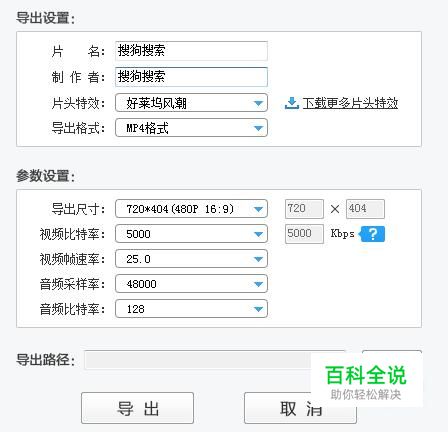
Task: Expand the 视频比特率 5000 dropdown
Action: click(191, 234)
